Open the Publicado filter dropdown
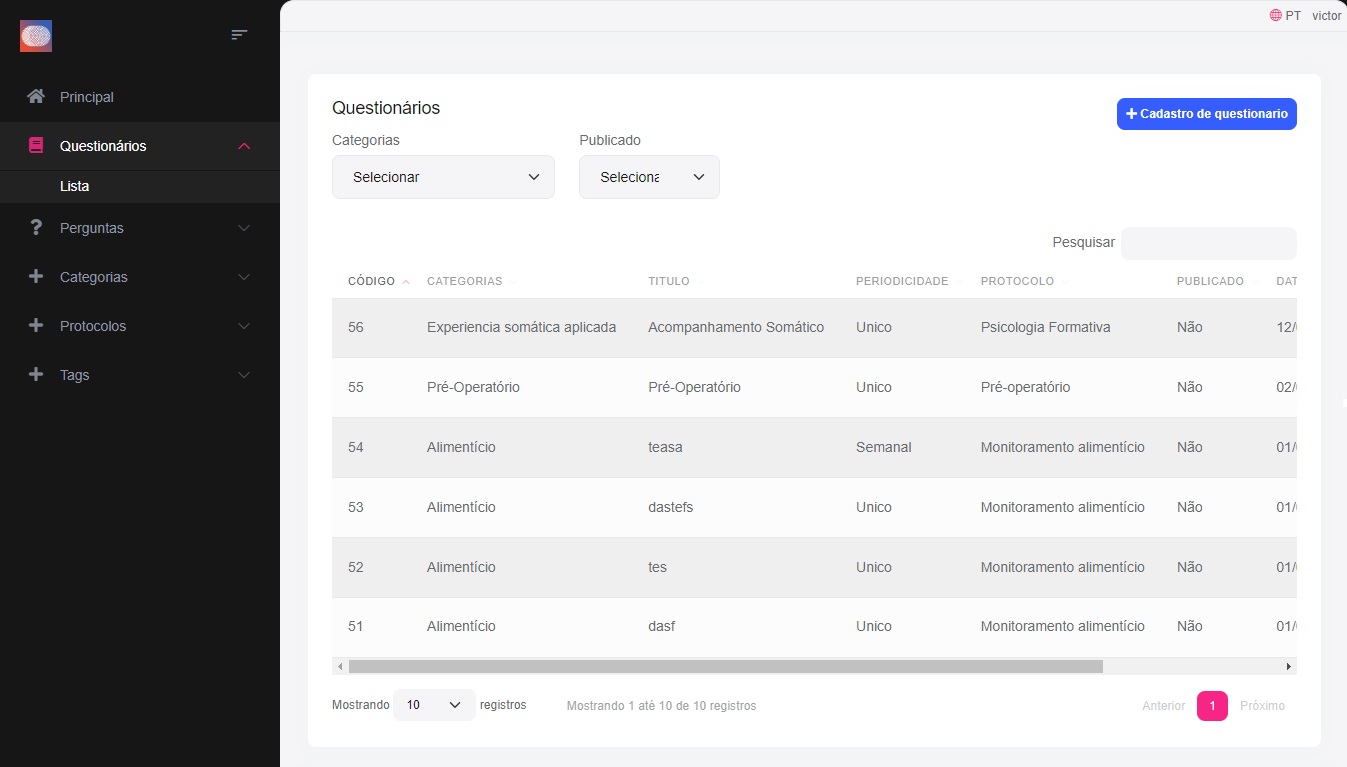Image resolution: width=1347 pixels, height=767 pixels. tap(649, 177)
